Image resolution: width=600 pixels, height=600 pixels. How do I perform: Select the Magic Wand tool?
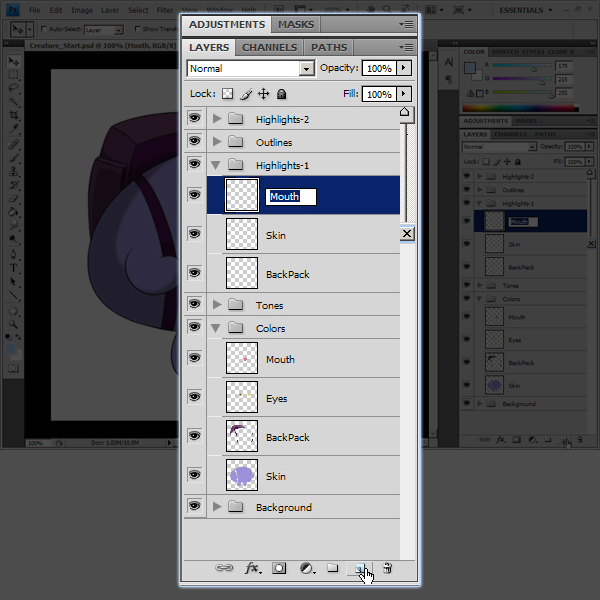13,101
